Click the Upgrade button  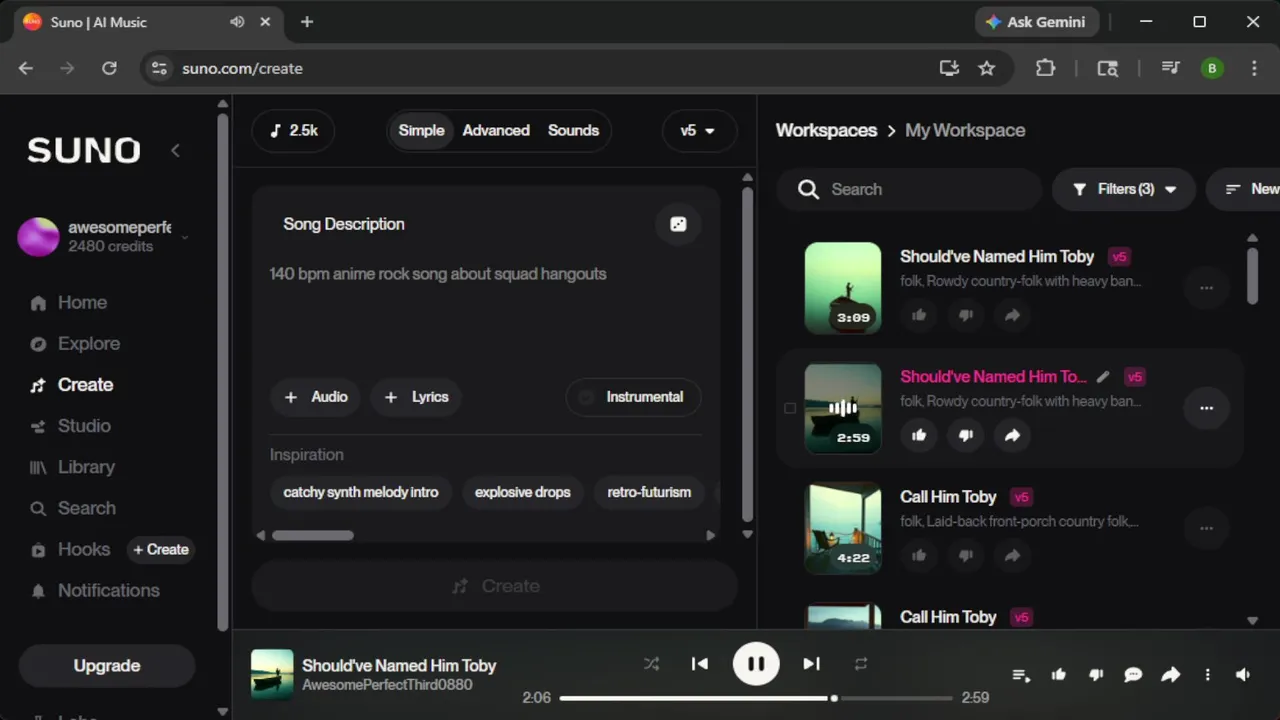click(x=107, y=666)
